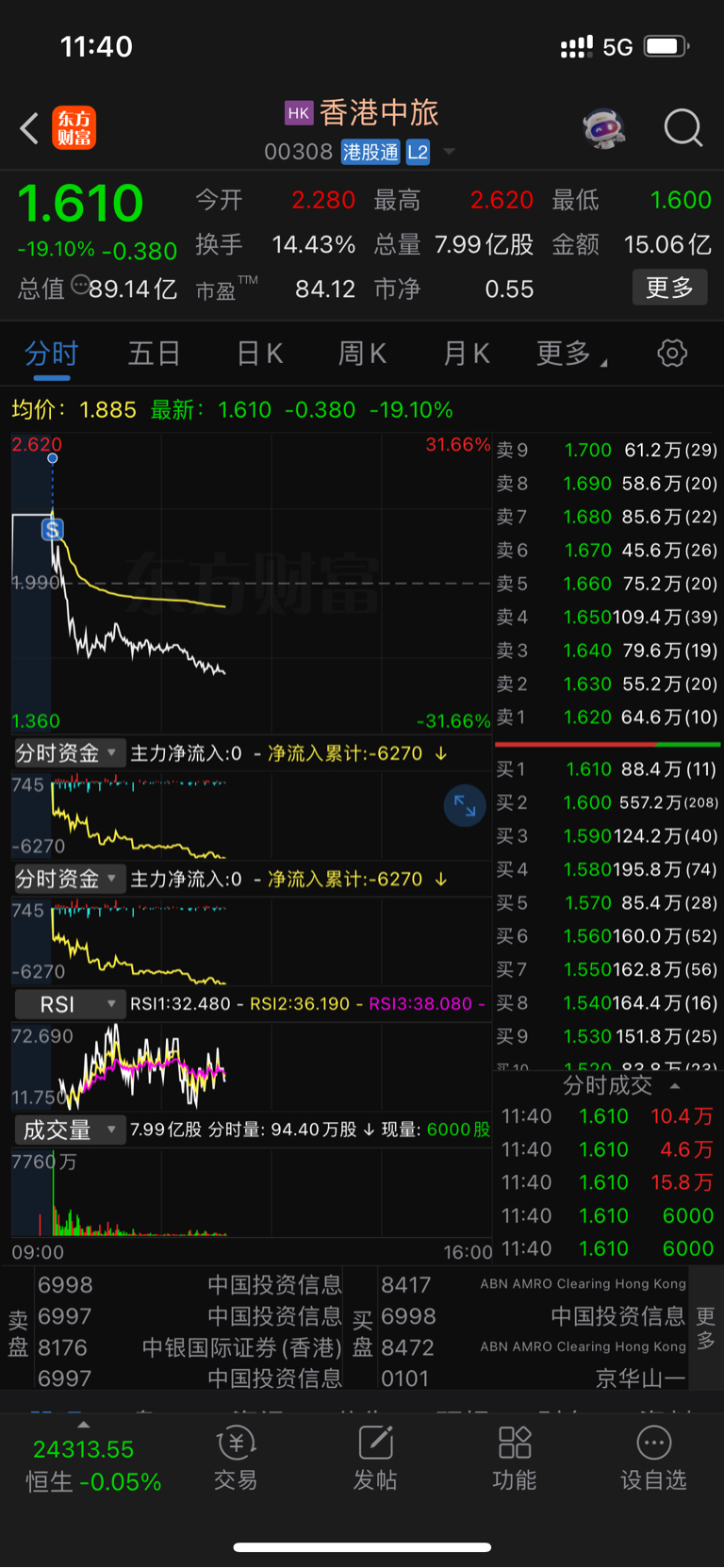The width and height of the screenshot is (724, 1568).
Task: Open the 更多 chart period dropdown
Action: (x=571, y=354)
